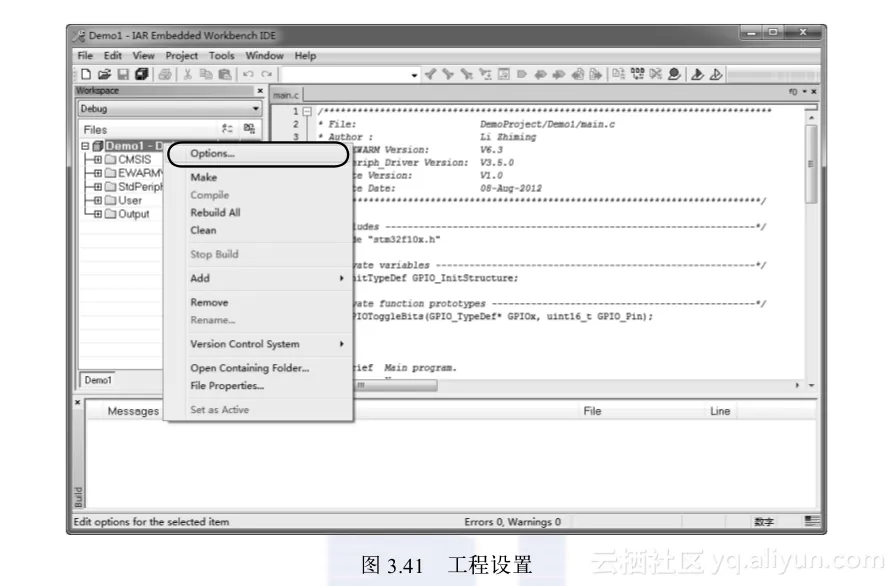Expand the CMSIS folder
896x586 pixels.
click(98, 159)
